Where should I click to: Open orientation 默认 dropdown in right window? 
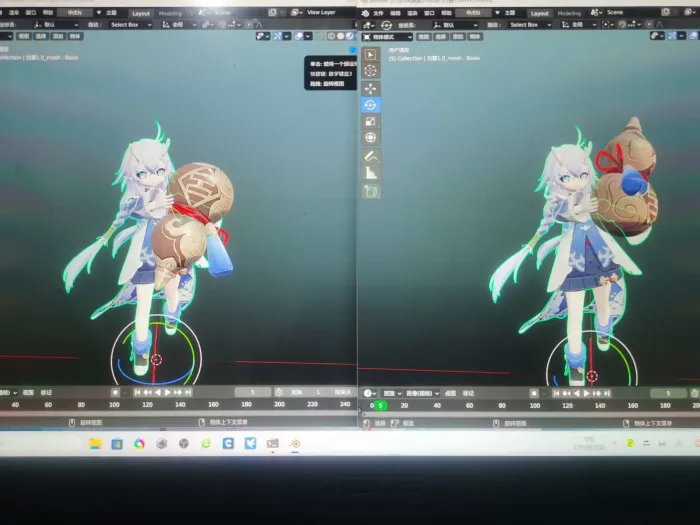coord(454,25)
